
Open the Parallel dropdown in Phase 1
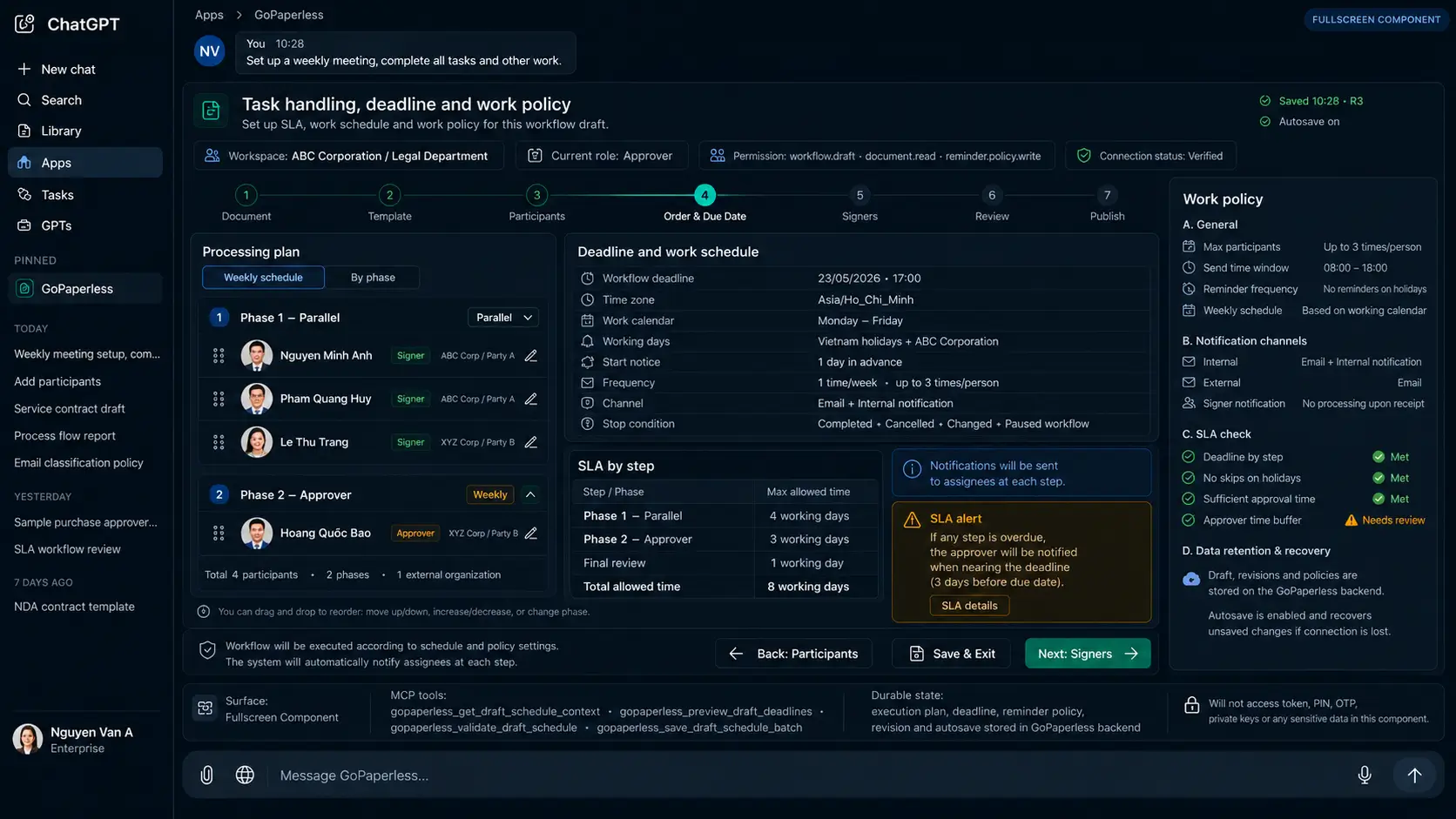click(x=503, y=318)
